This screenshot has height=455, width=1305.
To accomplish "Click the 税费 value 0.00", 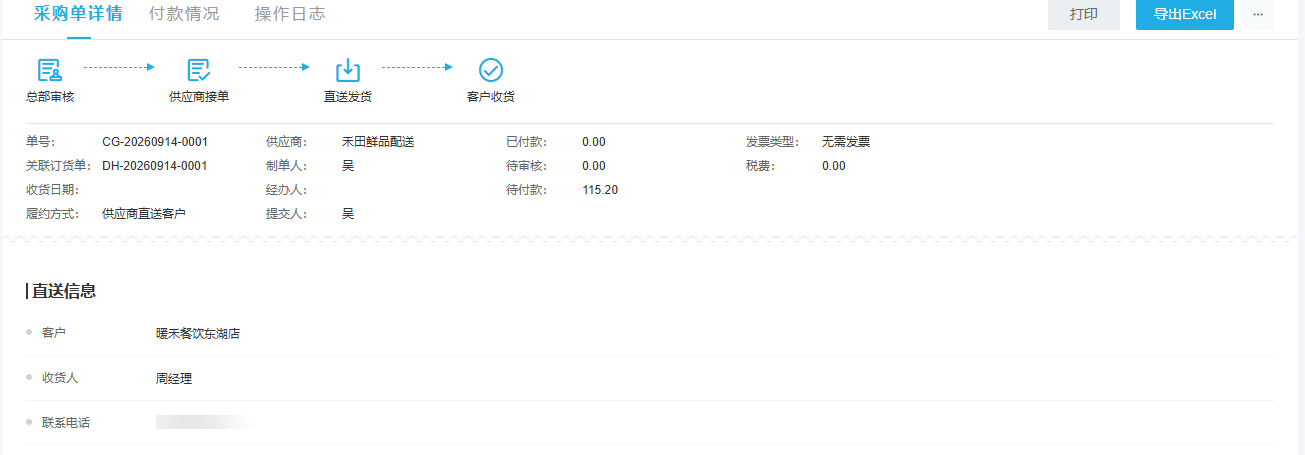I will pyautogui.click(x=834, y=166).
